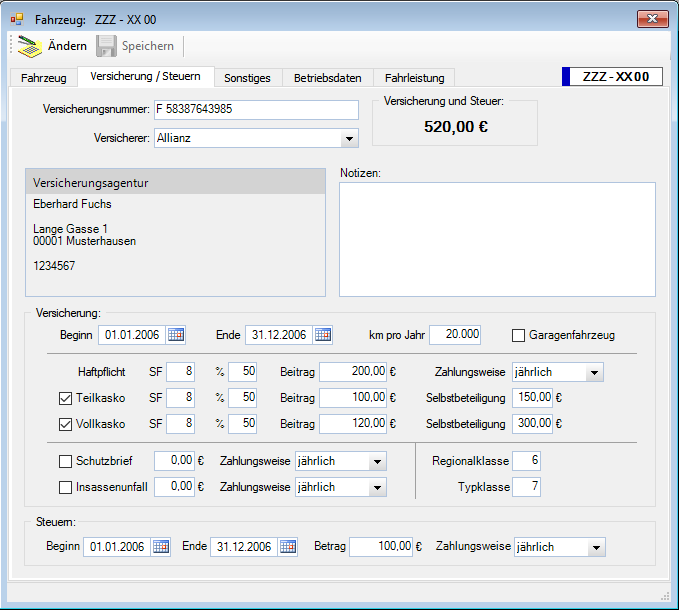Screen dimensions: 679x610
Task: Click the Schutzbrief amount field
Action: tap(175, 461)
